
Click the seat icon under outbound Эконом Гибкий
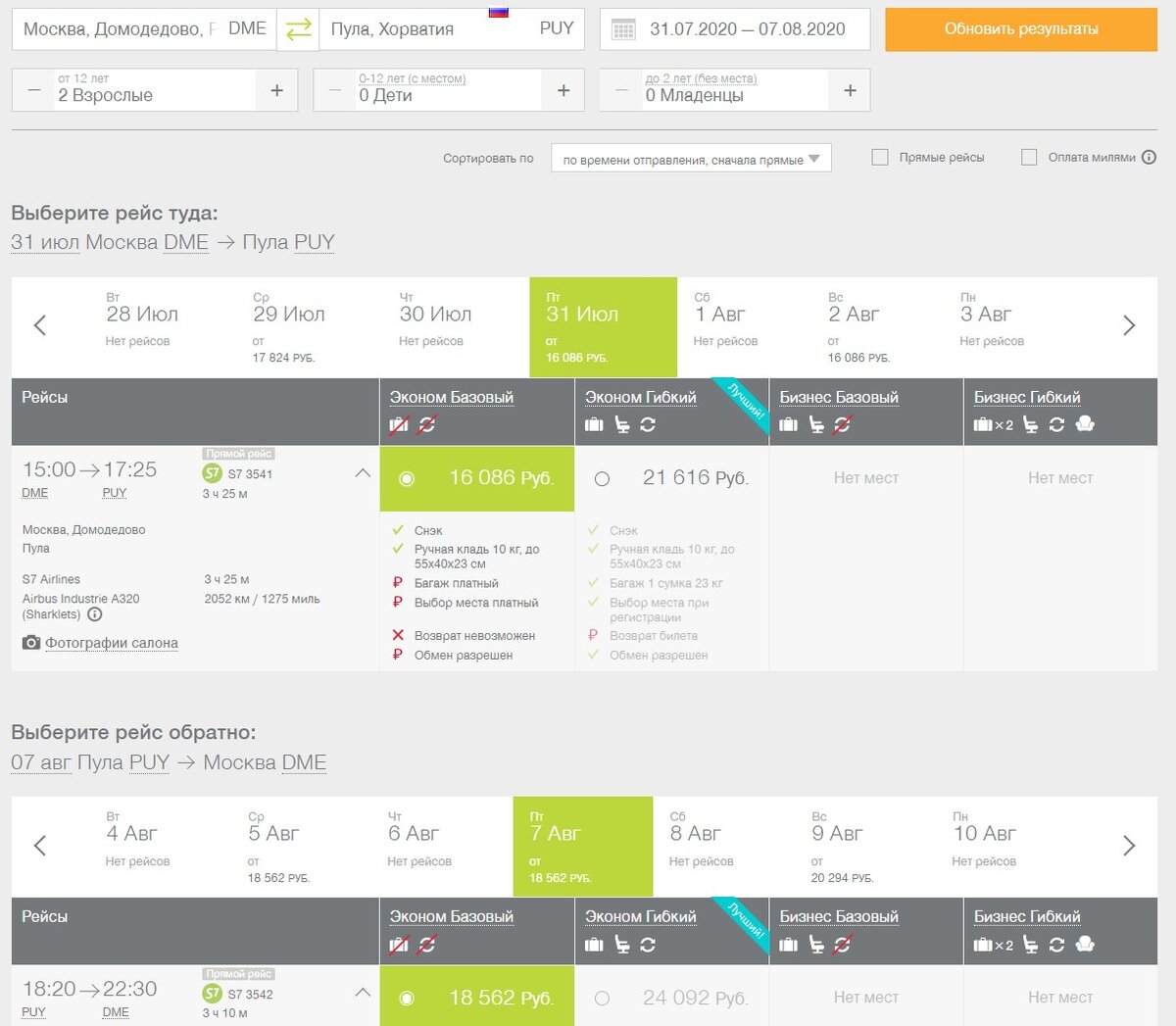pos(621,424)
